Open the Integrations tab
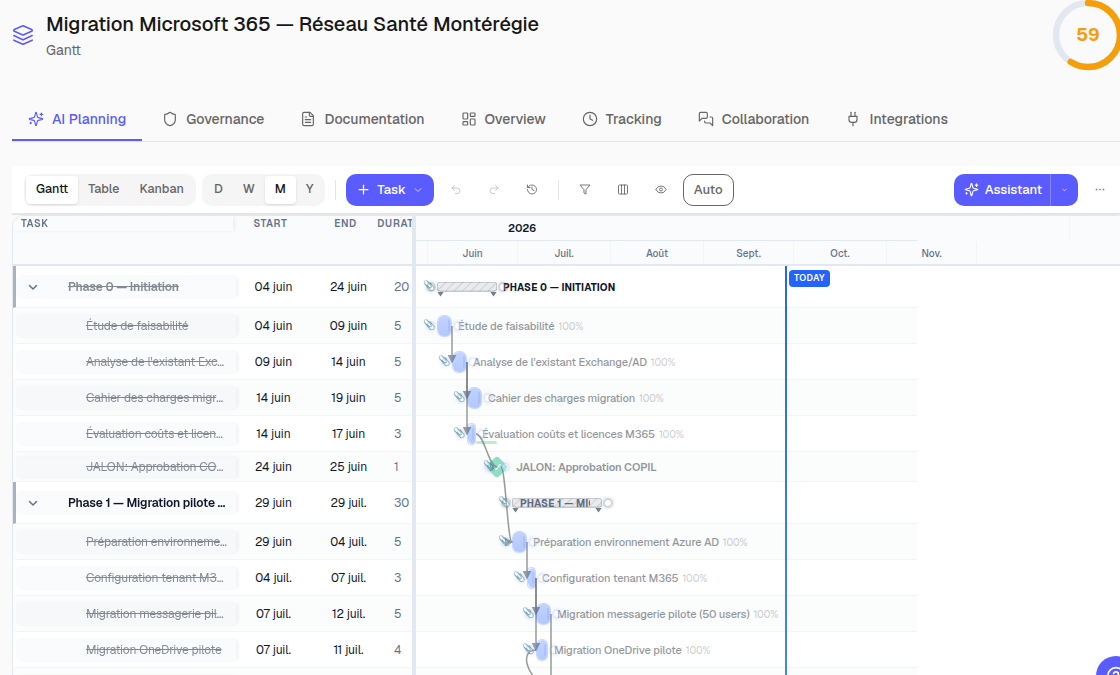 897,119
